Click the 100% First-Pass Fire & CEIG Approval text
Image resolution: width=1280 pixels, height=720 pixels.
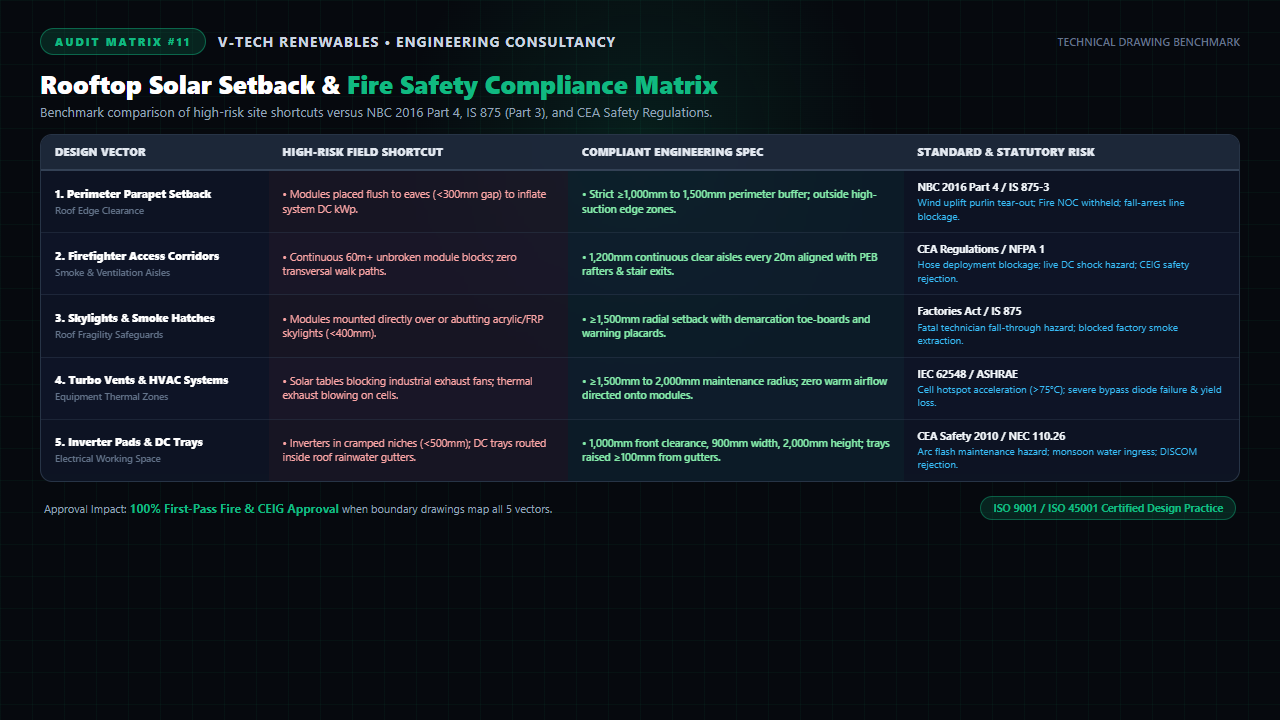click(x=234, y=509)
